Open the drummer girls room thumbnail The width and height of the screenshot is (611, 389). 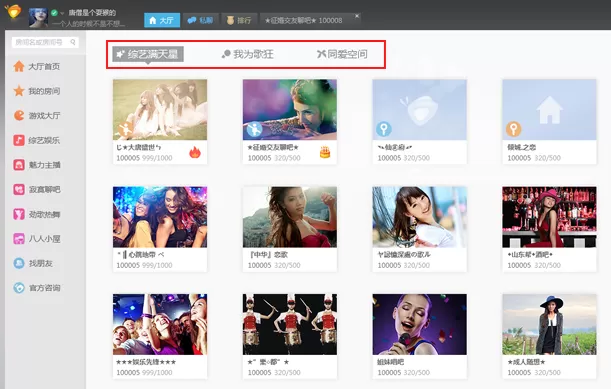290,324
